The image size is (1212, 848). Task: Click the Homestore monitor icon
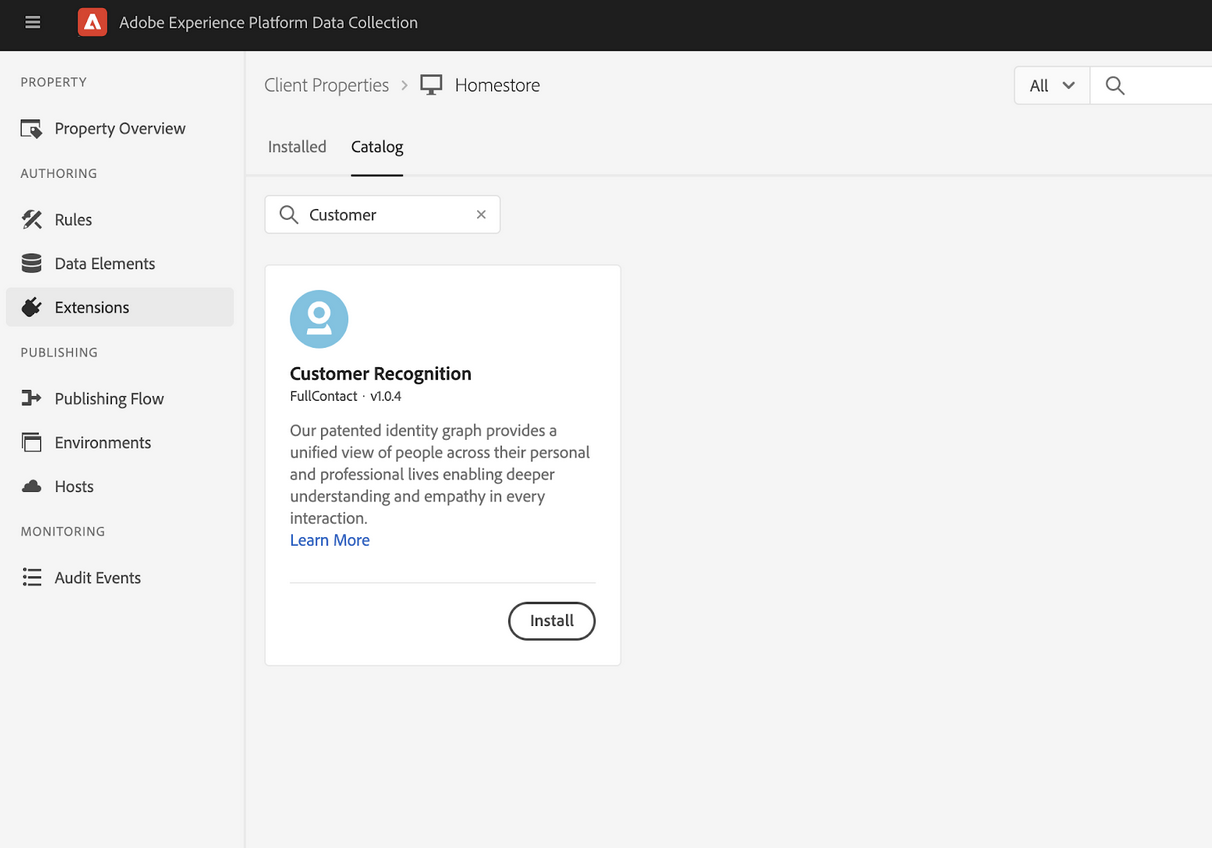[431, 85]
